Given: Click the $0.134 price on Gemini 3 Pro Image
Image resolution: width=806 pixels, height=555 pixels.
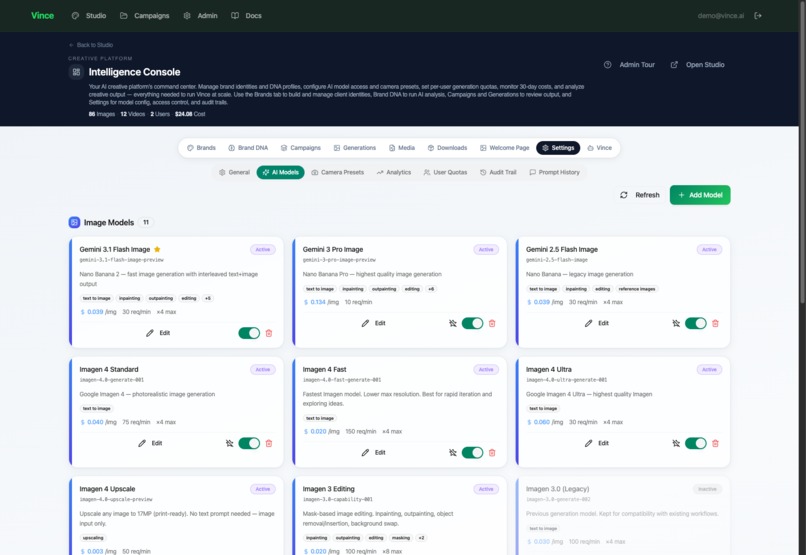Looking at the screenshot, I should click(315, 302).
